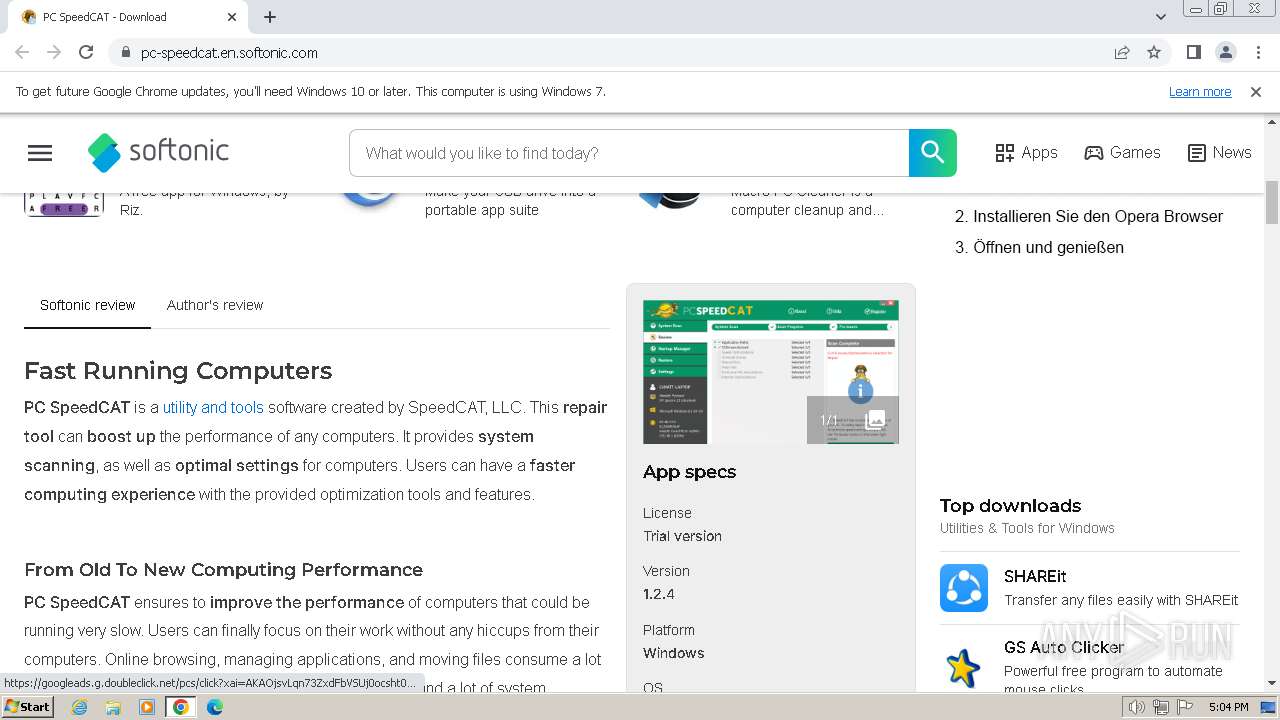This screenshot has height=720, width=1280.
Task: Open the Windows Start menu
Action: [28, 707]
